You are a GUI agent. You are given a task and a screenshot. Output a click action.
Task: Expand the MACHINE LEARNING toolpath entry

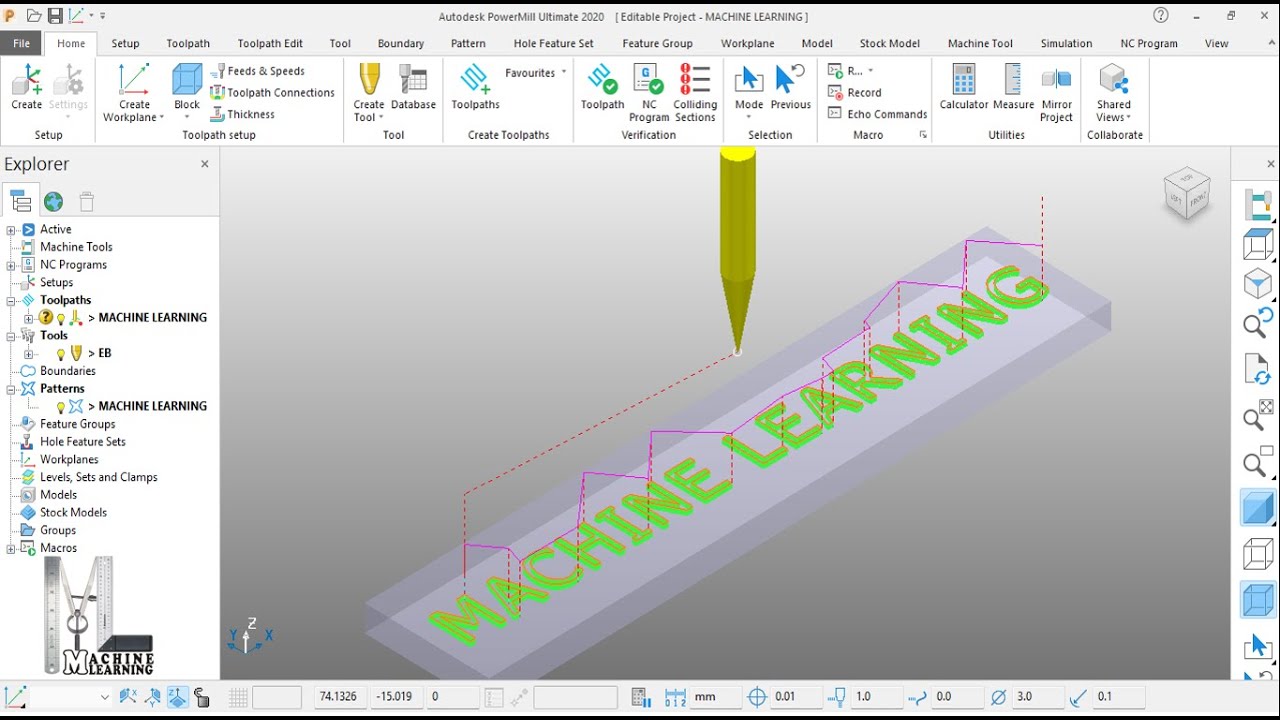point(29,318)
